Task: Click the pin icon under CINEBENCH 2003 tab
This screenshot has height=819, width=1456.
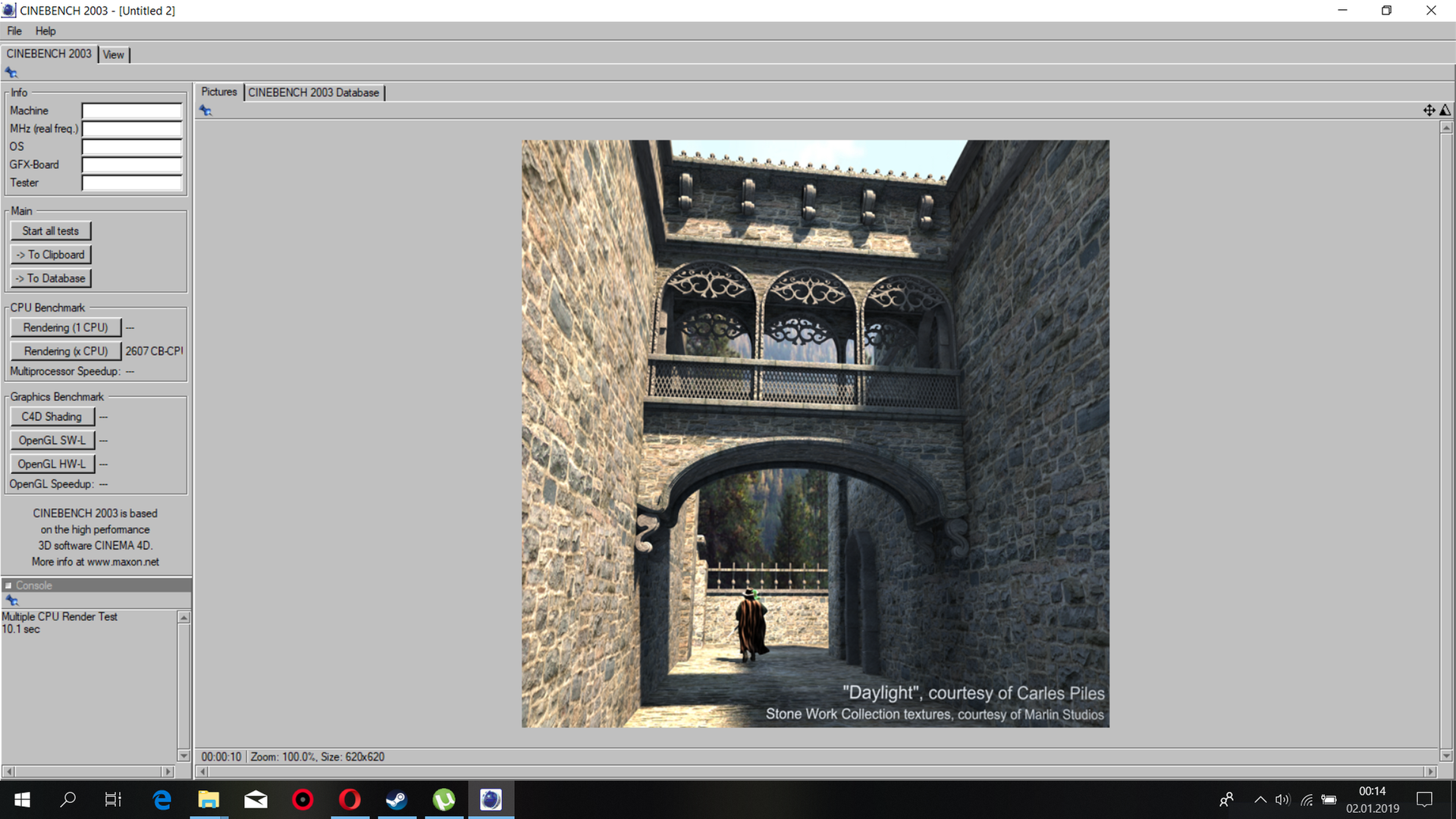Action: [x=11, y=73]
